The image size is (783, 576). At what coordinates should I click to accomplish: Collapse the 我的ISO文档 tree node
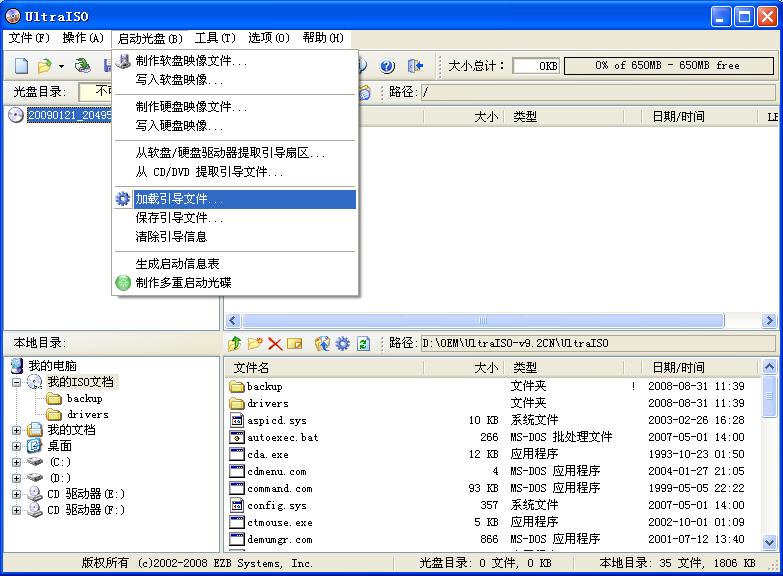[16, 382]
